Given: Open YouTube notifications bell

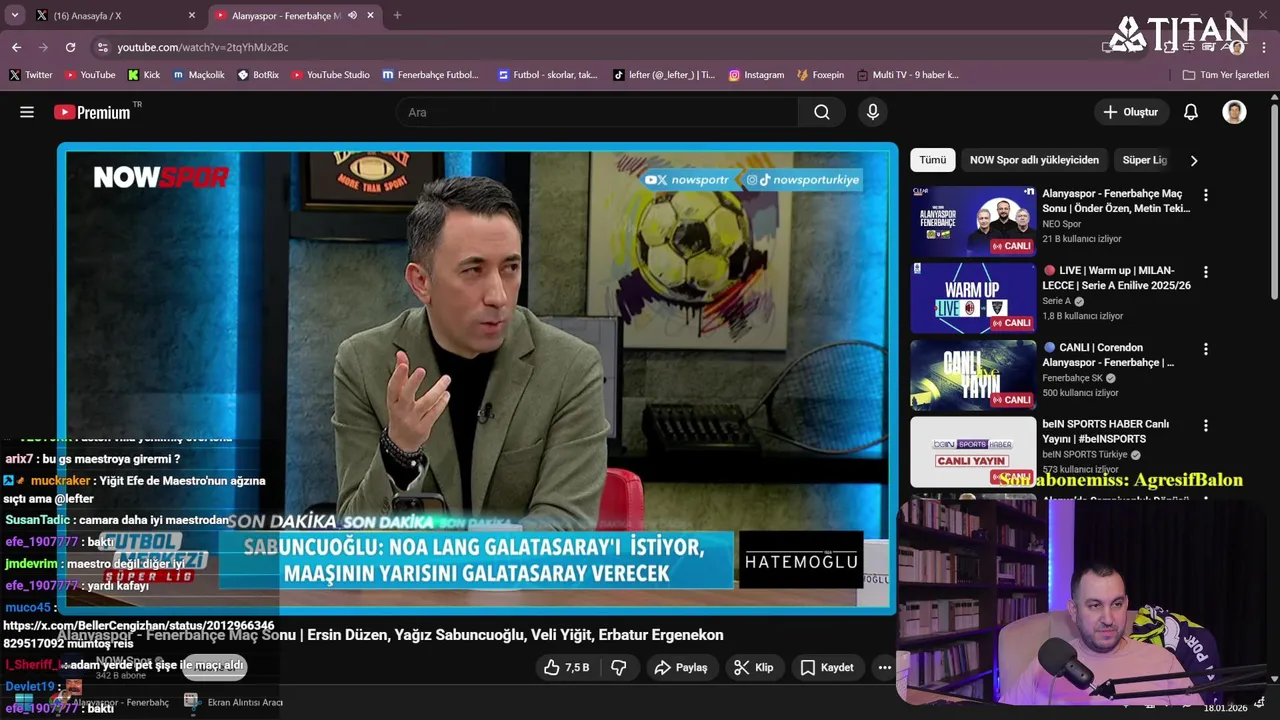Looking at the screenshot, I should [x=1191, y=112].
